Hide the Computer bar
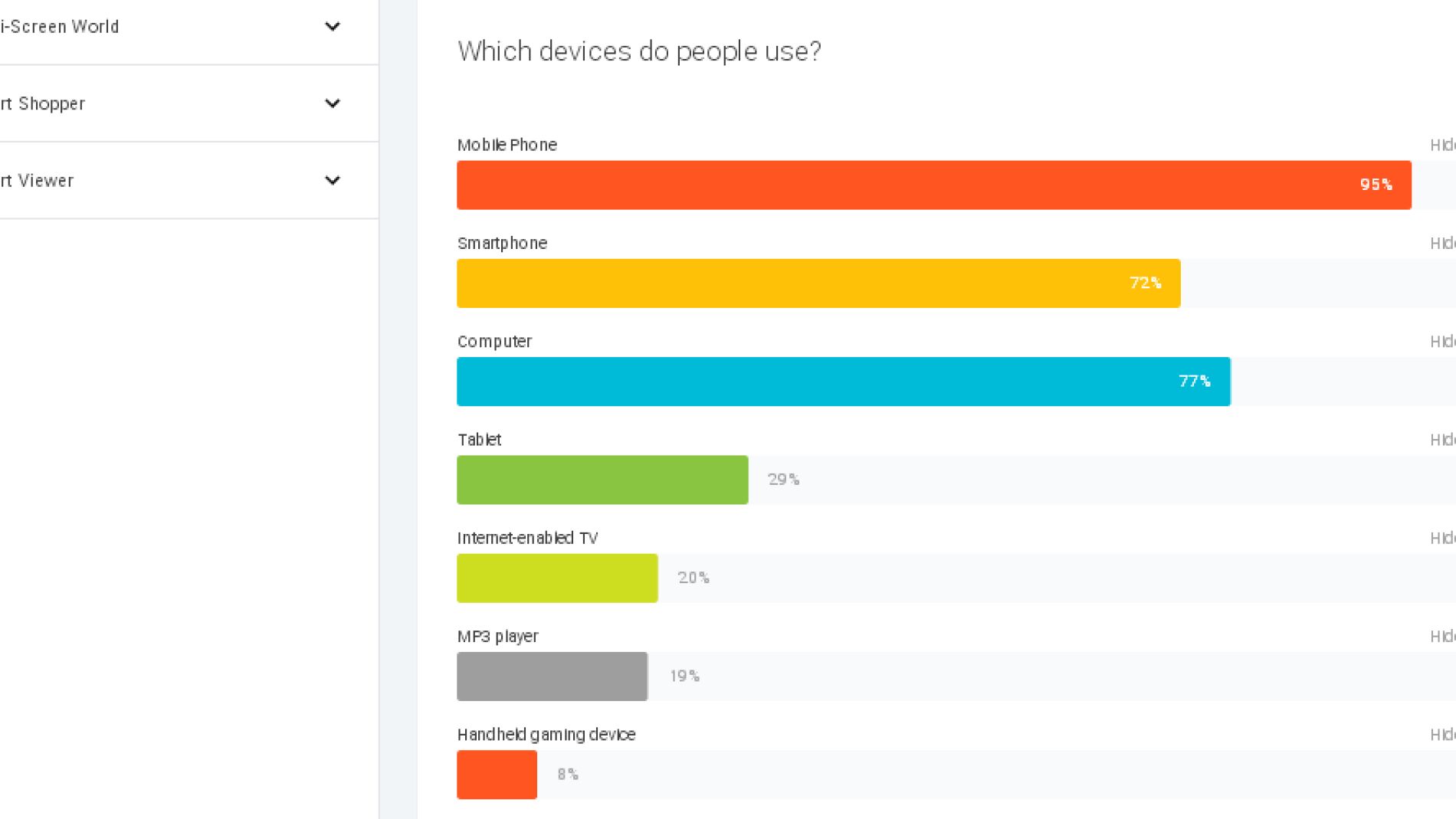Viewport: 1456px width, 819px height. [x=1442, y=342]
